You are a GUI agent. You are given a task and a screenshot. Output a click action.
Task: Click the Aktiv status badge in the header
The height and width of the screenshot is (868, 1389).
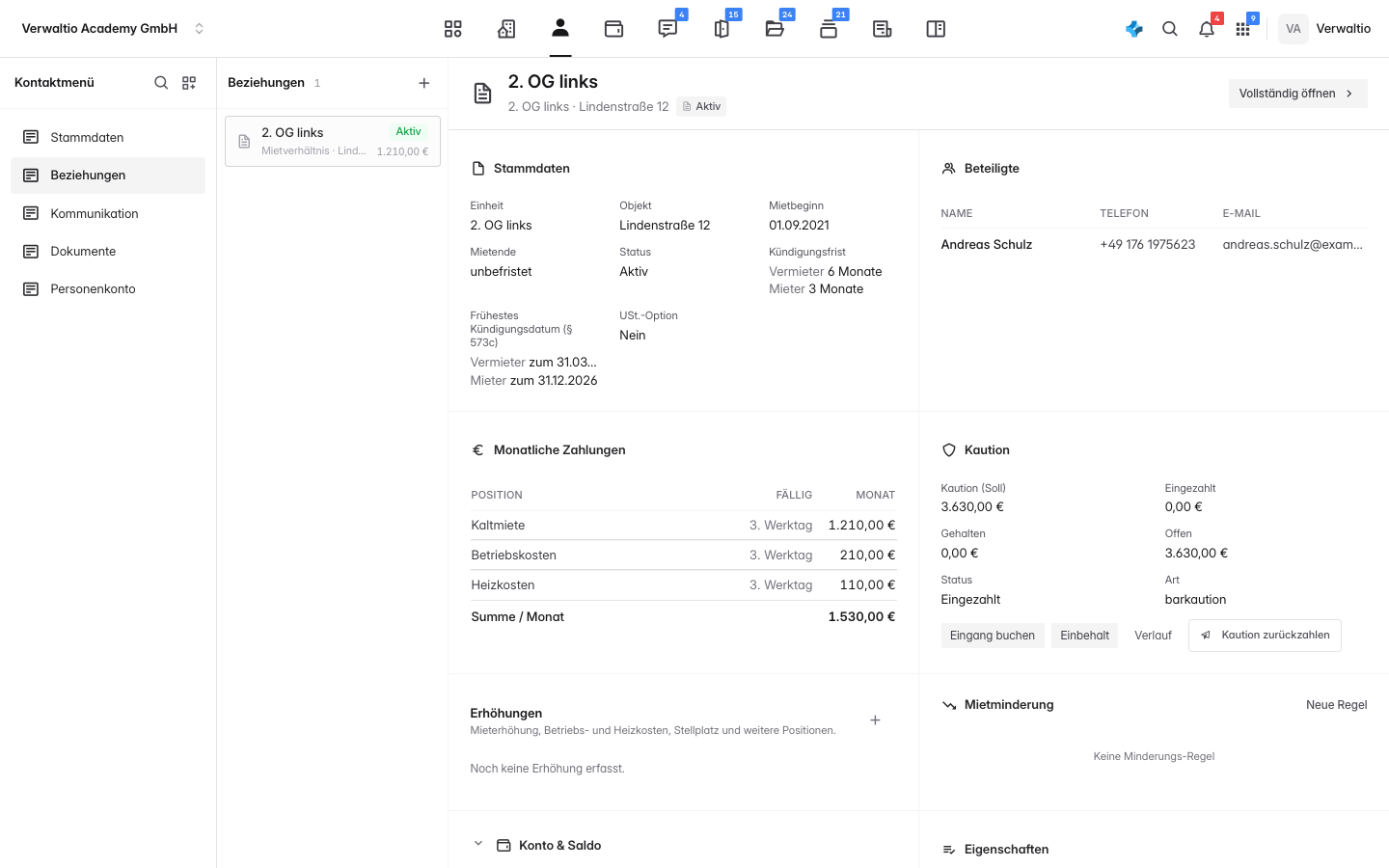(x=701, y=107)
